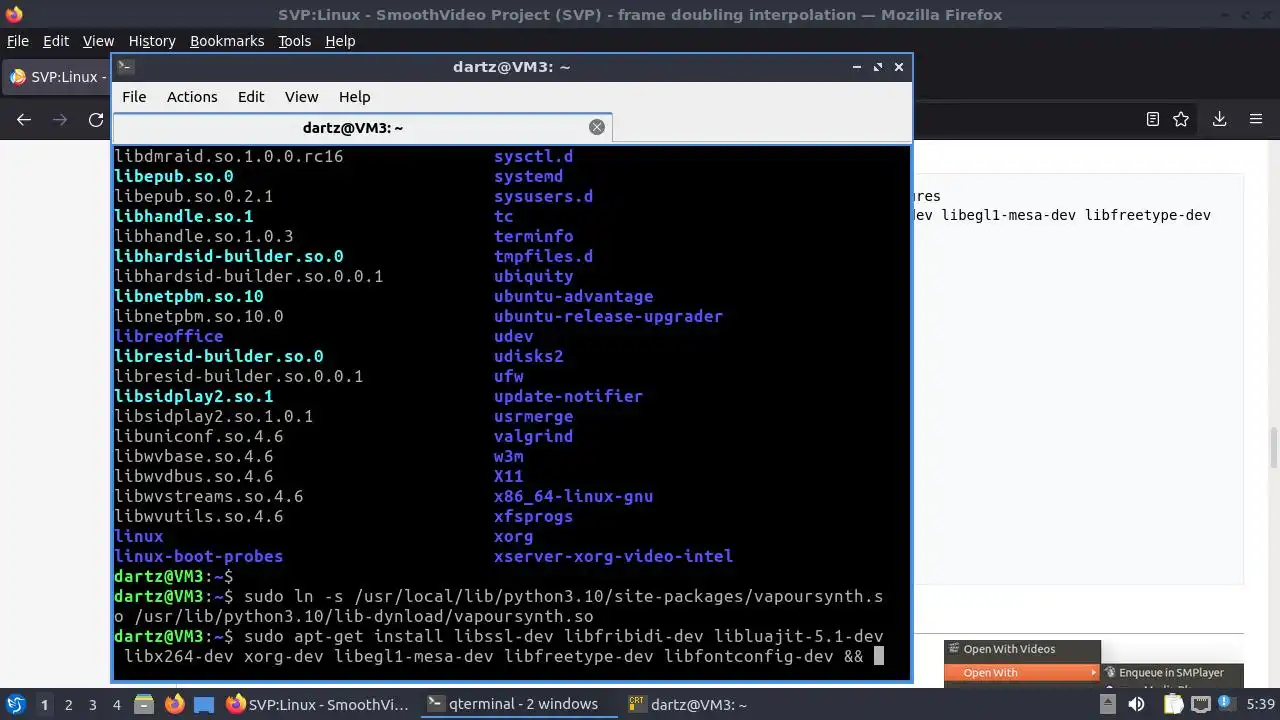
Task: Open the Edit menu in Firefox
Action: point(56,41)
